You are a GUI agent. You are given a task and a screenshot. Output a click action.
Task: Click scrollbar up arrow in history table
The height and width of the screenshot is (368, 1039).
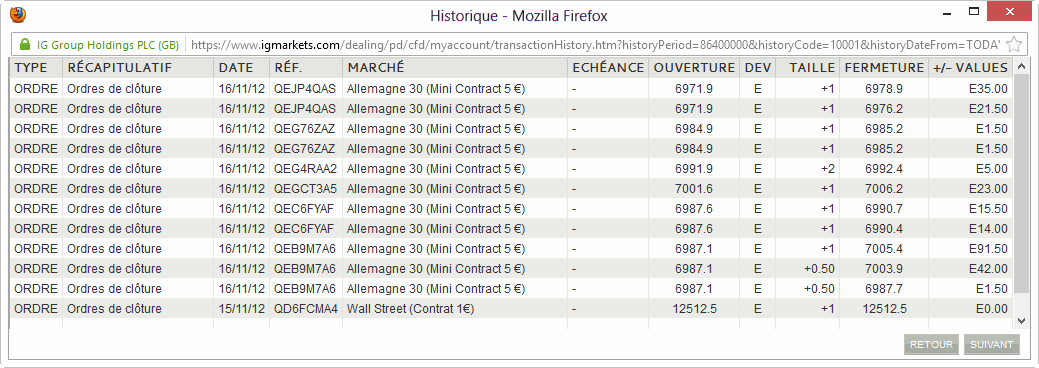coord(1020,67)
